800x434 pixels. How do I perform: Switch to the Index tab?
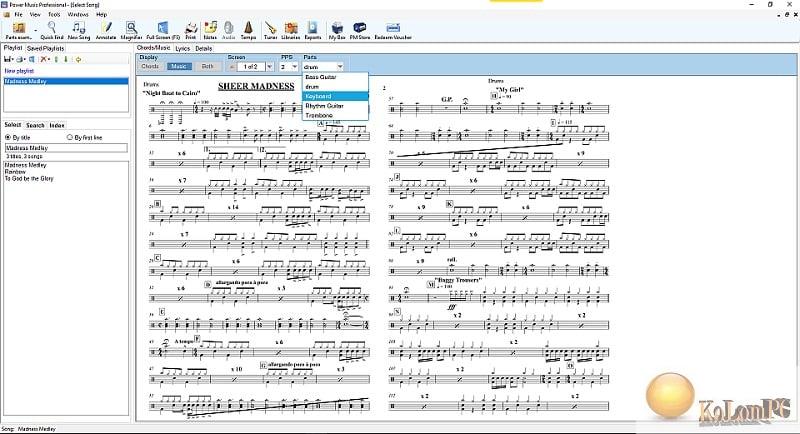tap(57, 125)
